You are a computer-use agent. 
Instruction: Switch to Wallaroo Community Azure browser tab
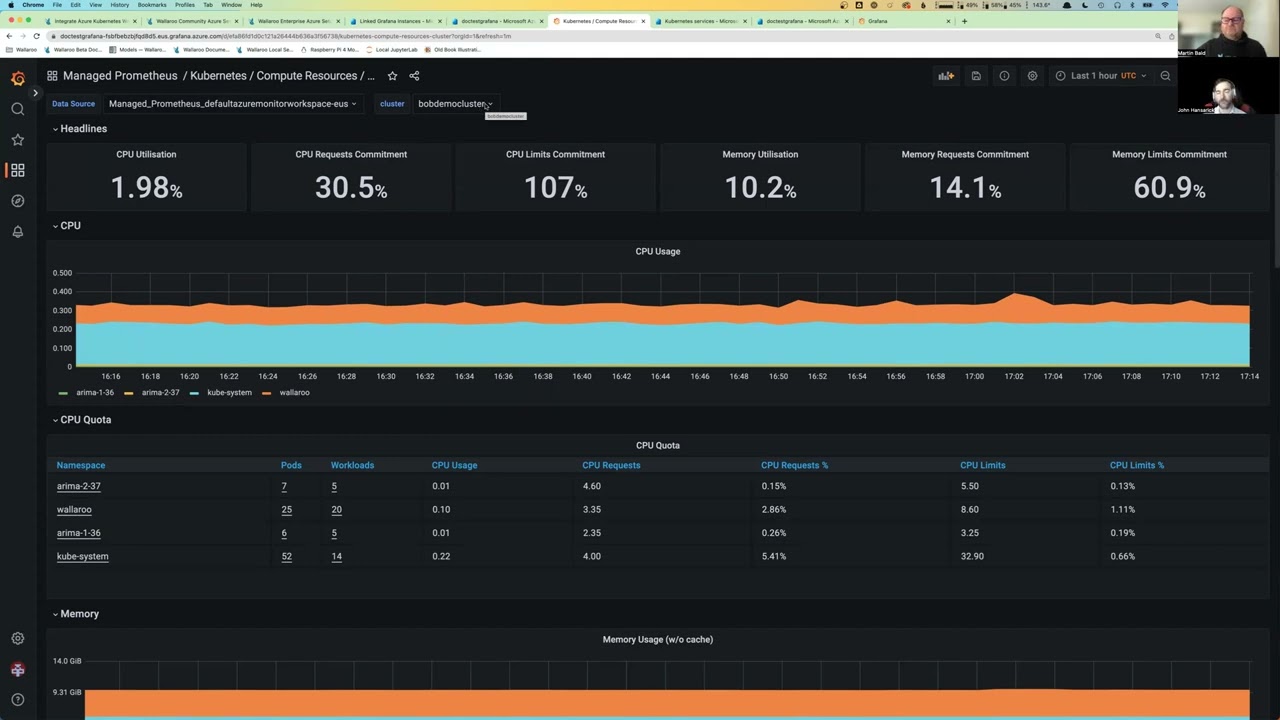pos(192,21)
